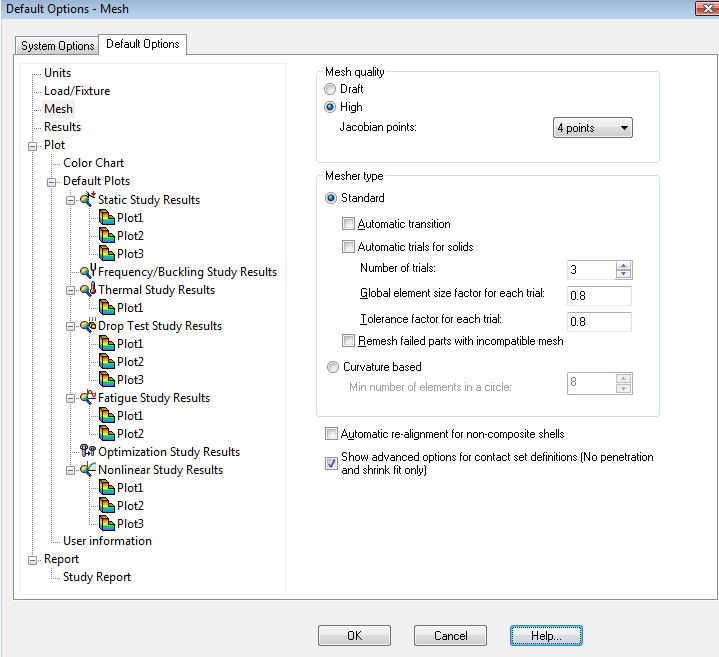The width and height of the screenshot is (719, 657).
Task: Open Load/Fixture options
Action: pyautogui.click(x=77, y=91)
